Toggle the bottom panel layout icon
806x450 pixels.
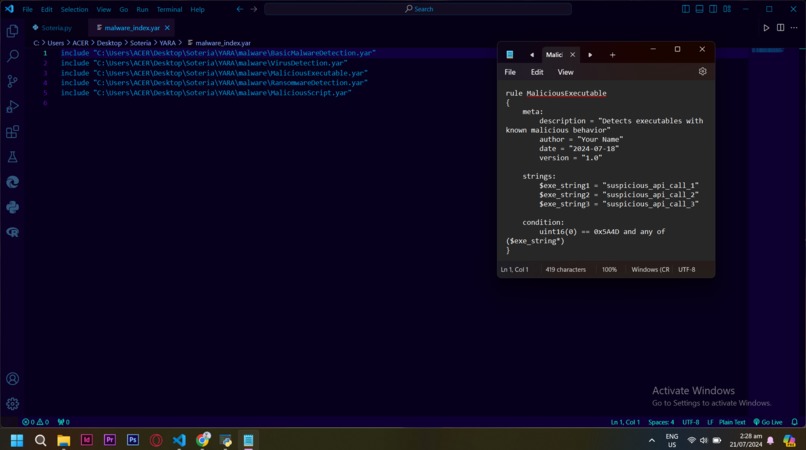700,9
